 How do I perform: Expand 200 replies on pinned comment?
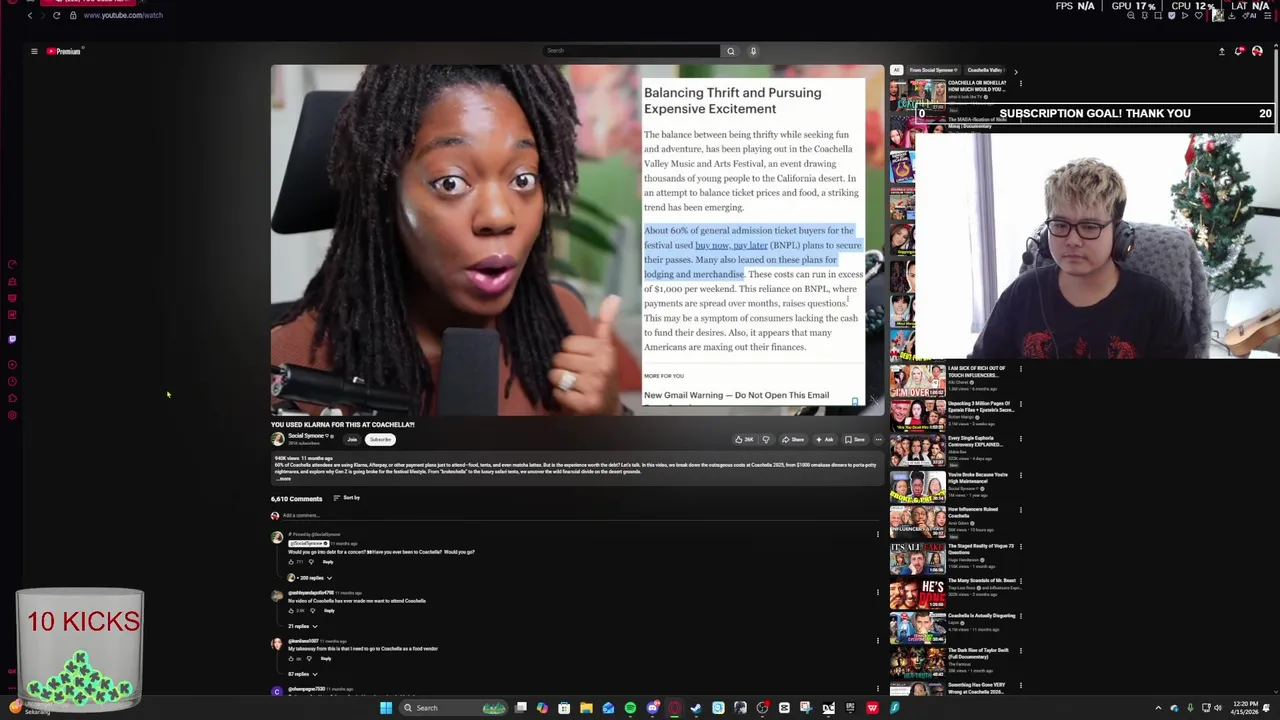point(309,578)
